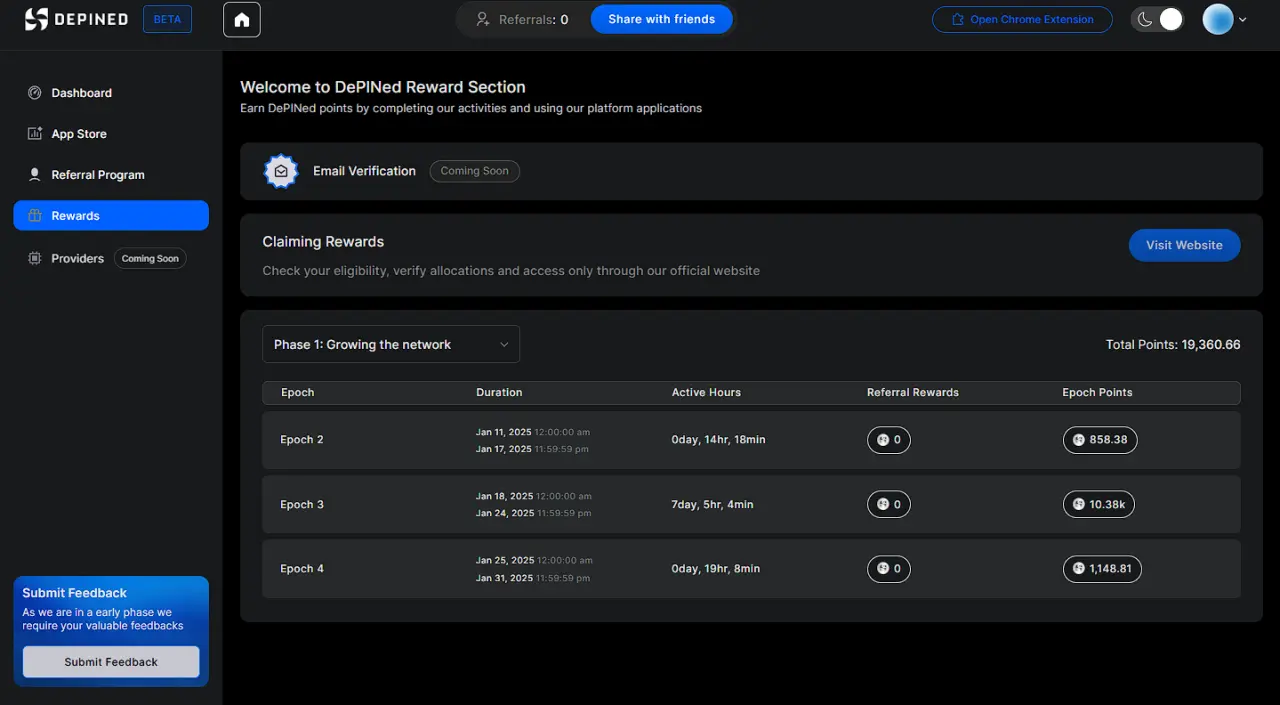This screenshot has height=705, width=1280.
Task: Click the 0day, 14hr, 18min value
Action: tap(719, 440)
